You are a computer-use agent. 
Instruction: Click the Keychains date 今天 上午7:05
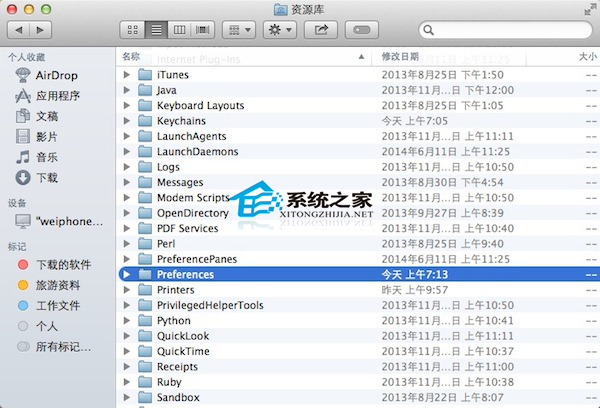point(415,121)
